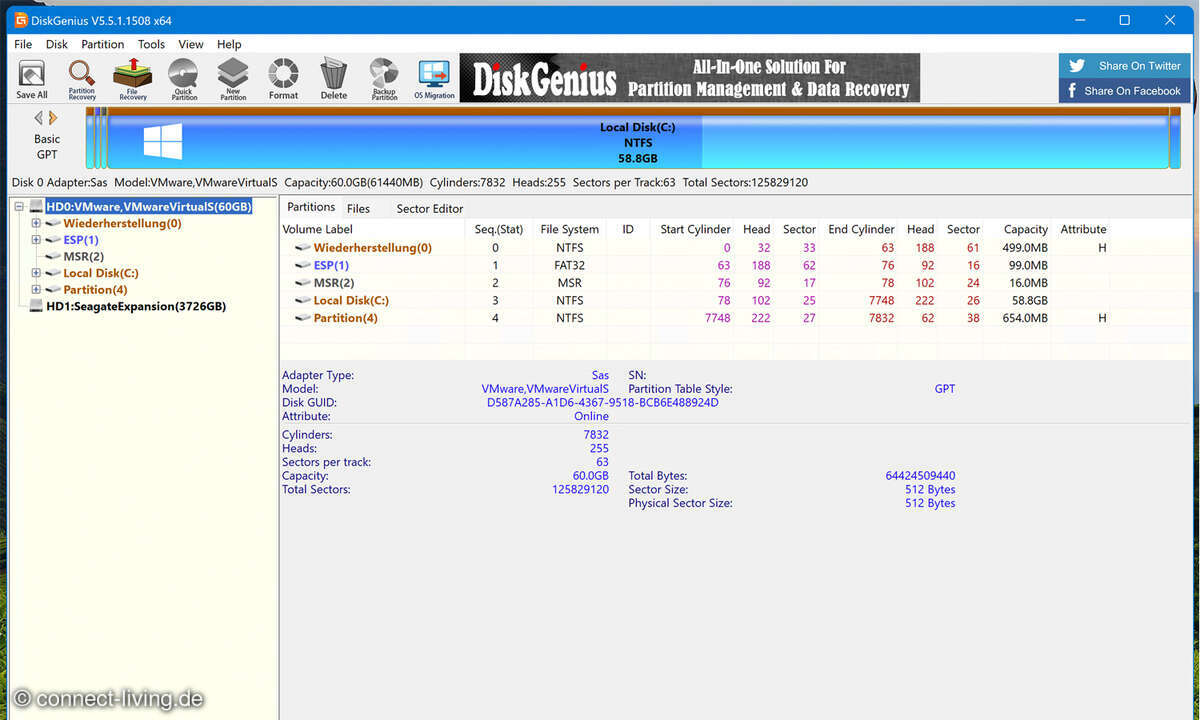Click the disk icon beside HD0 in the tree
This screenshot has height=720, width=1200.
37,207
